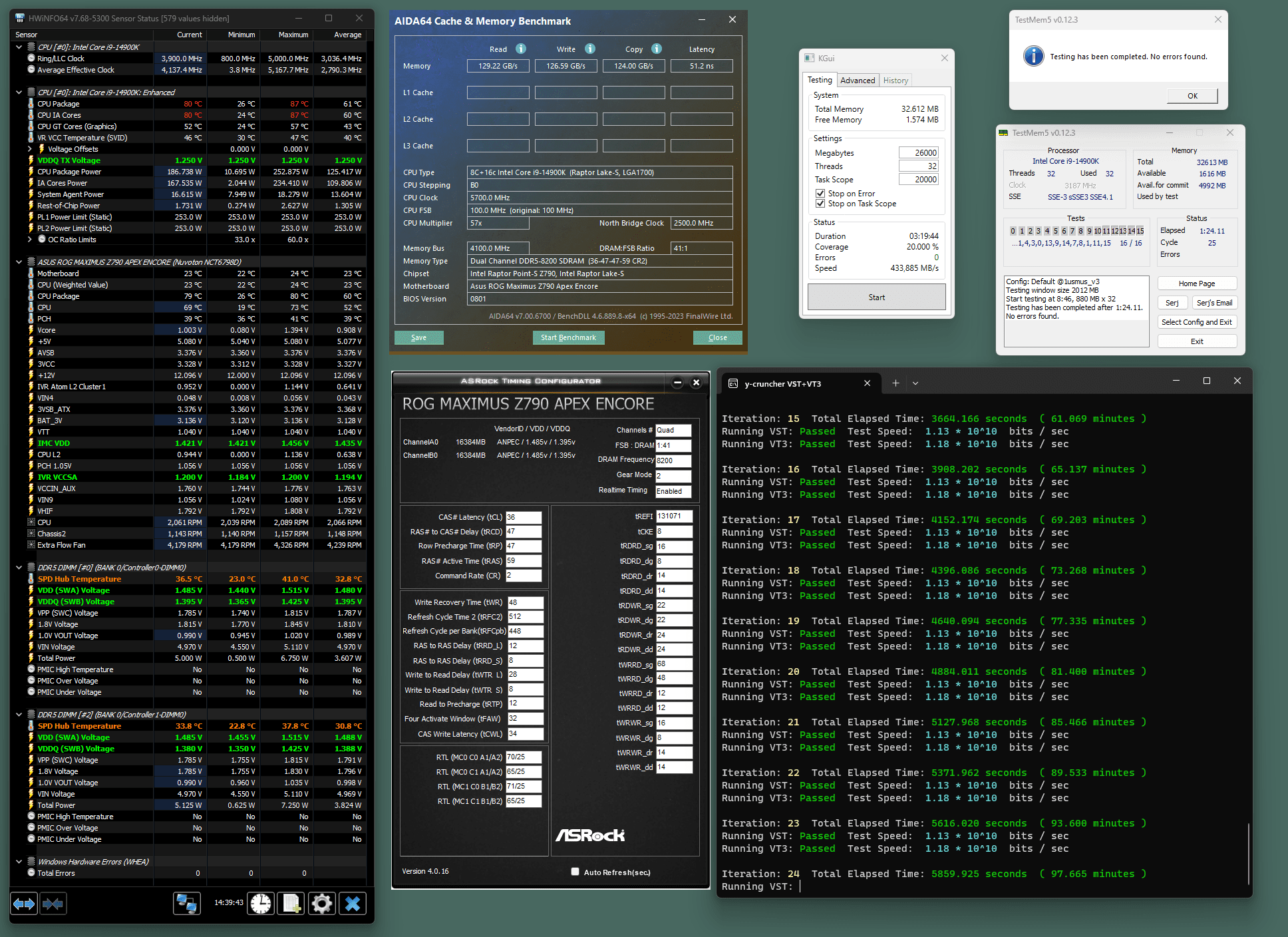Collapse Windows Hardware Errors (WHEA) group
Image resolution: width=1288 pixels, height=937 pixels.
[x=19, y=862]
